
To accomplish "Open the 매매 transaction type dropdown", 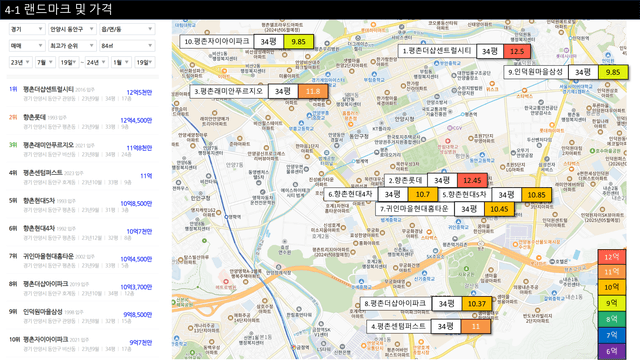I will coord(27,46).
